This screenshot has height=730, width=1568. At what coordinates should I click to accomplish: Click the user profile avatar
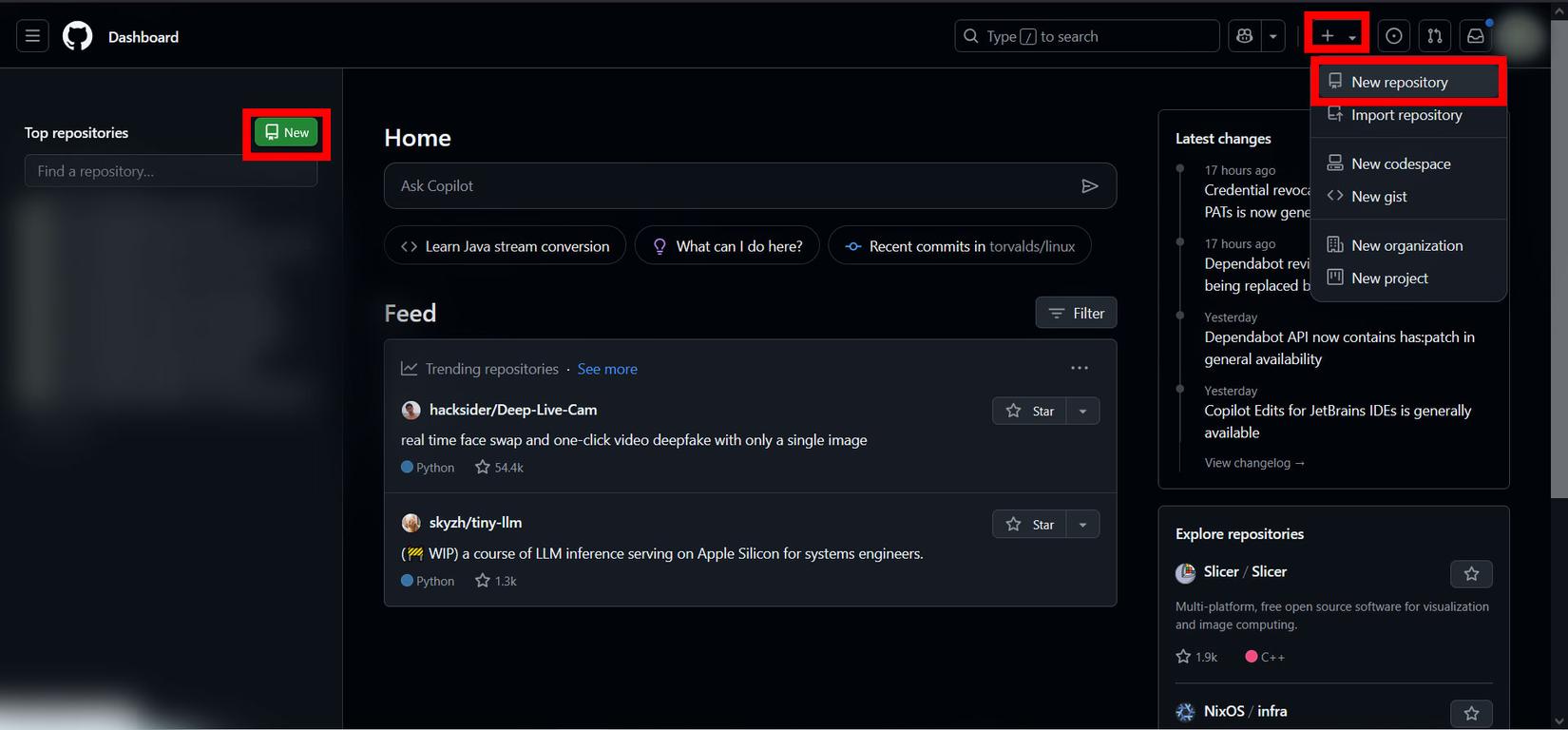(x=1520, y=36)
